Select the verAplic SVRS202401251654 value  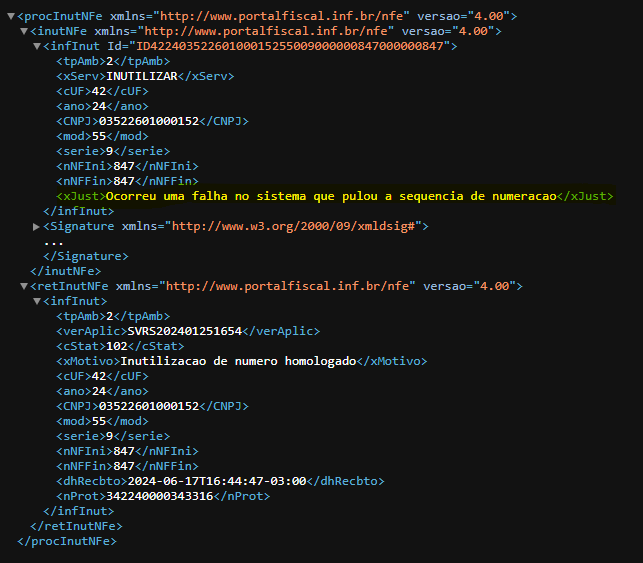tap(185, 331)
